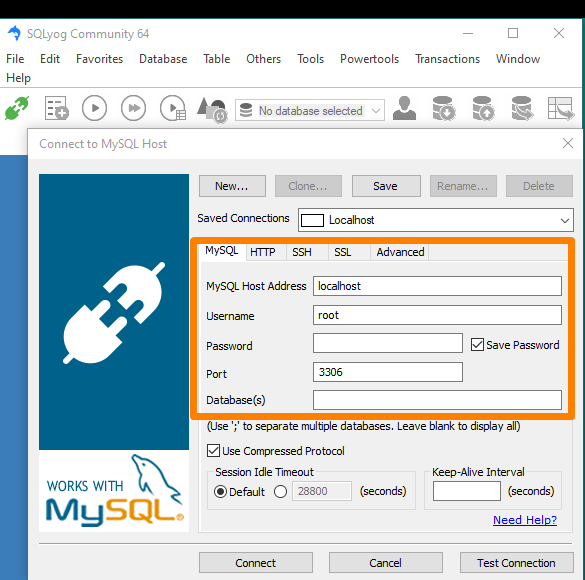Click the session timeout 28800 field

[x=322, y=491]
